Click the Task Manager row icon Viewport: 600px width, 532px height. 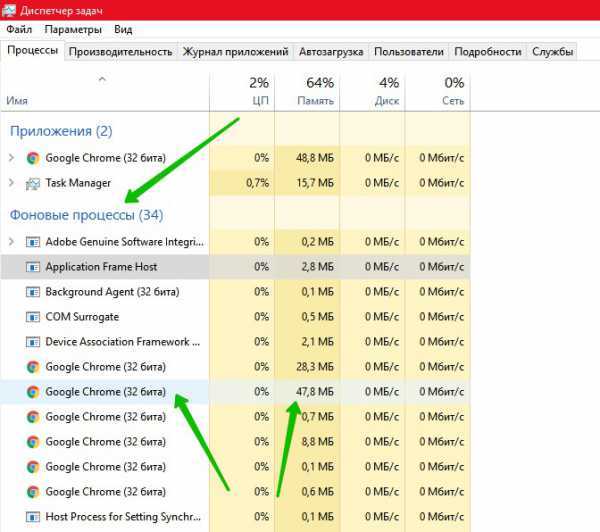coord(33,183)
